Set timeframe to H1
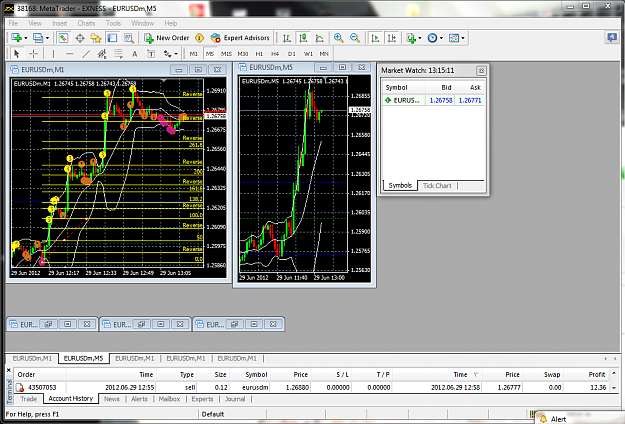This screenshot has height=424, width=625. pos(259,53)
